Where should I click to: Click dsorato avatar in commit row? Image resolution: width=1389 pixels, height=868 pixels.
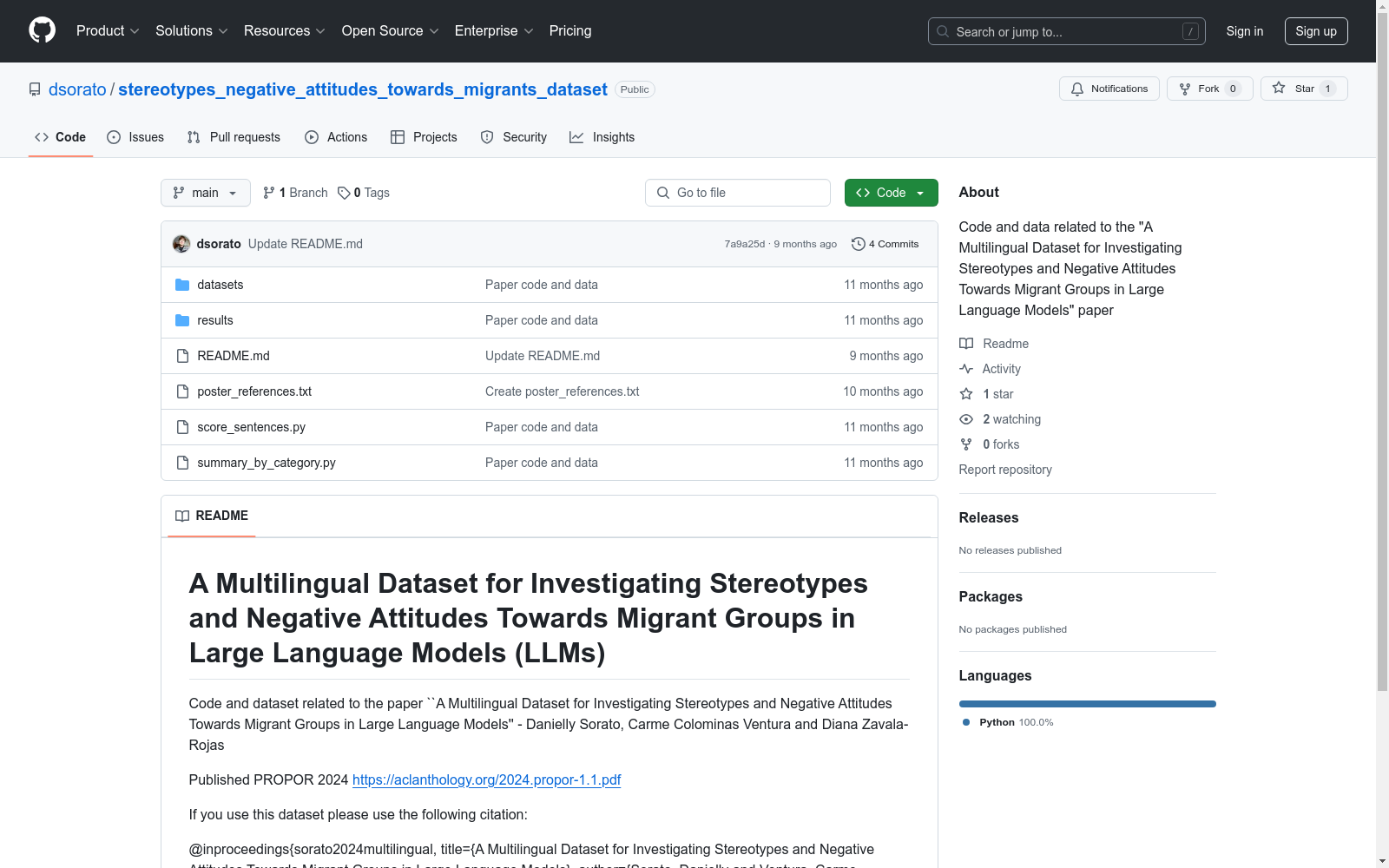coord(181,244)
